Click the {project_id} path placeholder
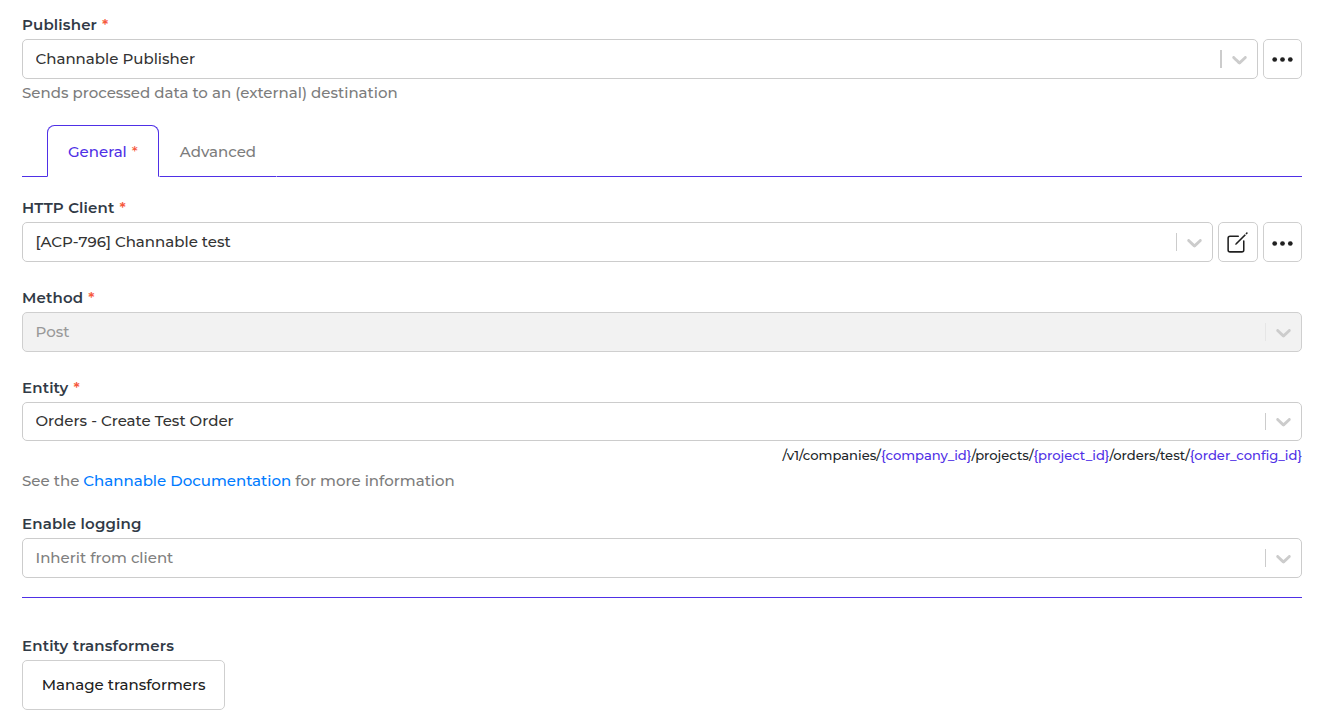Image resolution: width=1329 pixels, height=719 pixels. coord(1071,456)
